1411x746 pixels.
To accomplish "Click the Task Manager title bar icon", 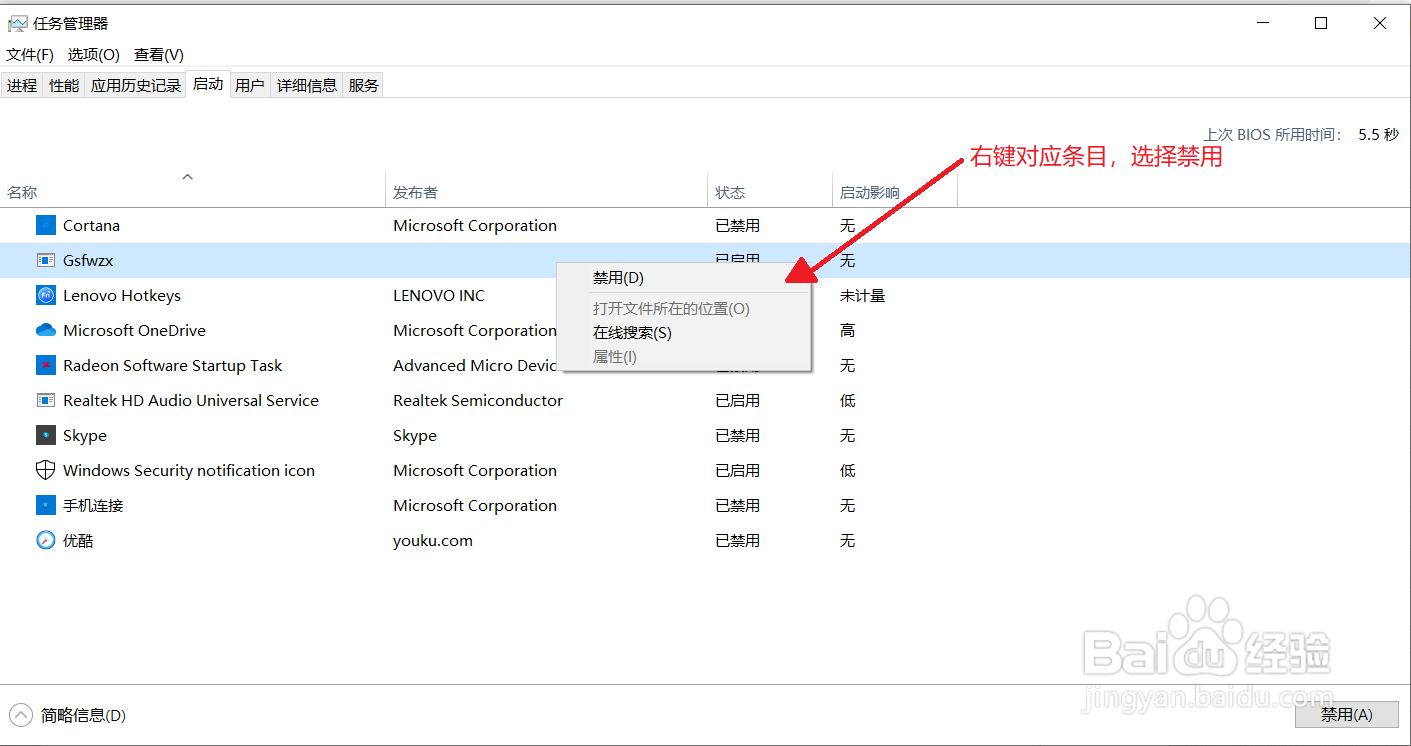I will 17,23.
